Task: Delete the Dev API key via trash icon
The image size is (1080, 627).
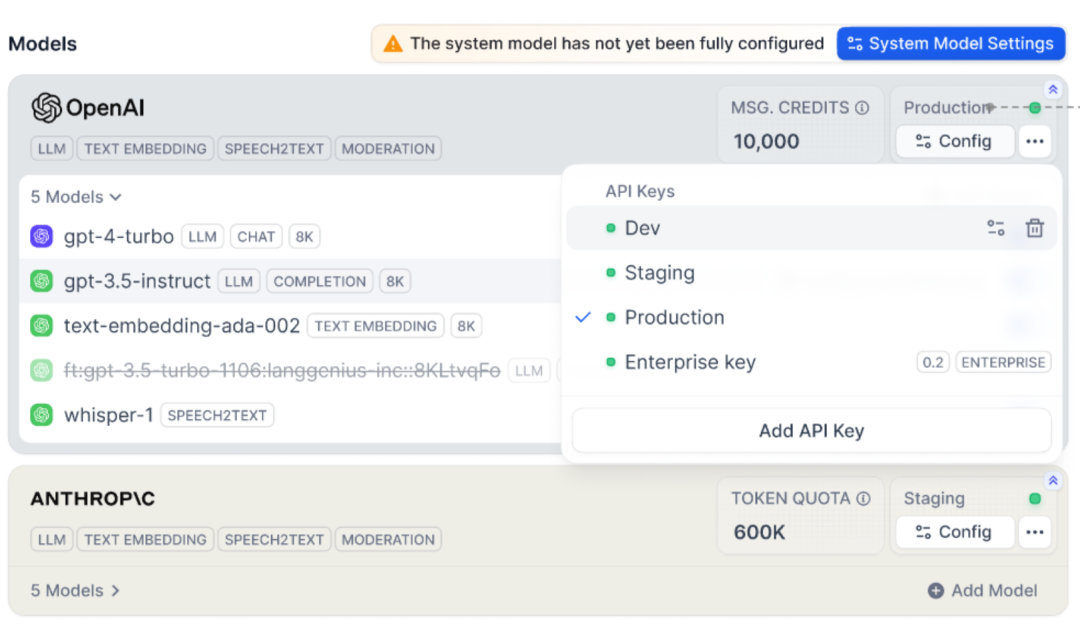Action: [1035, 227]
